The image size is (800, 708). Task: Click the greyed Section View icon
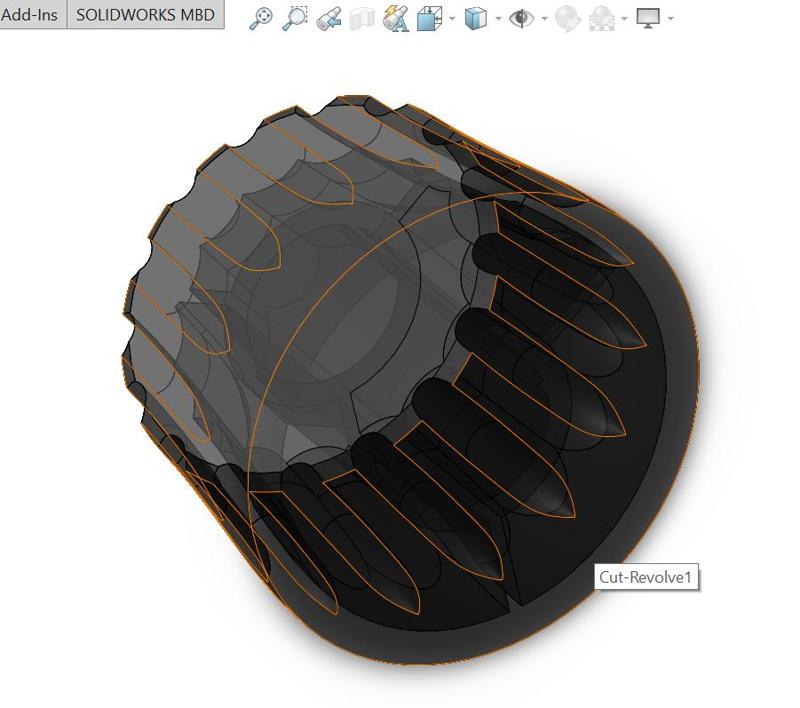coord(362,19)
